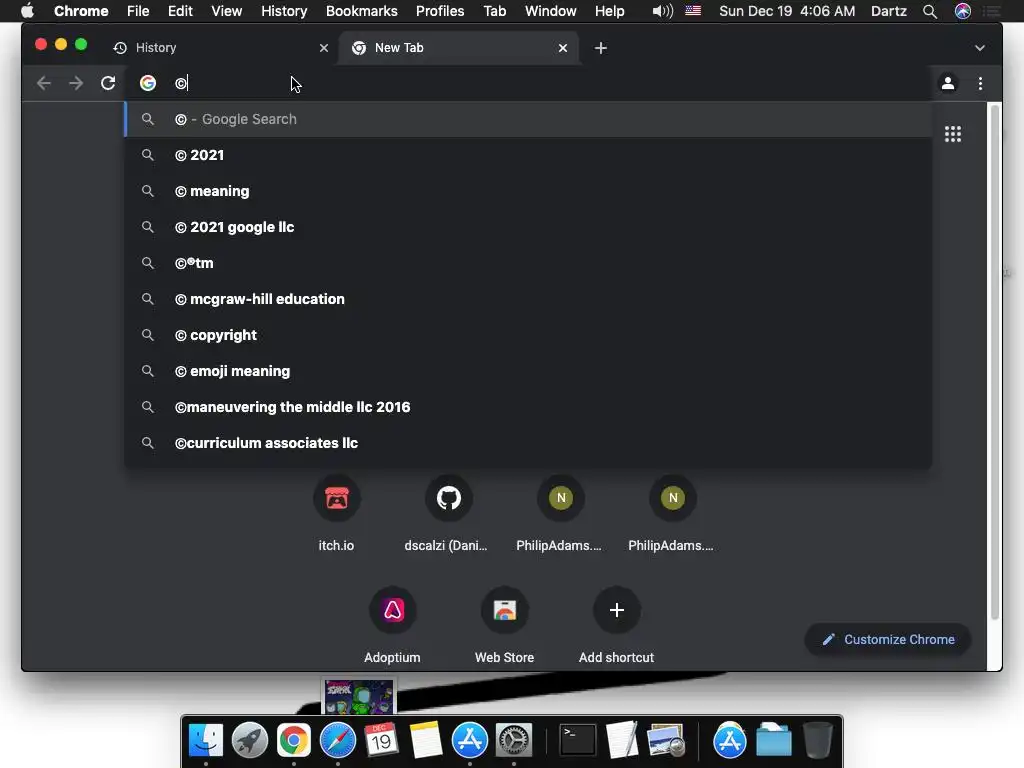Select the '© - Google Search' suggestion

pyautogui.click(x=528, y=119)
